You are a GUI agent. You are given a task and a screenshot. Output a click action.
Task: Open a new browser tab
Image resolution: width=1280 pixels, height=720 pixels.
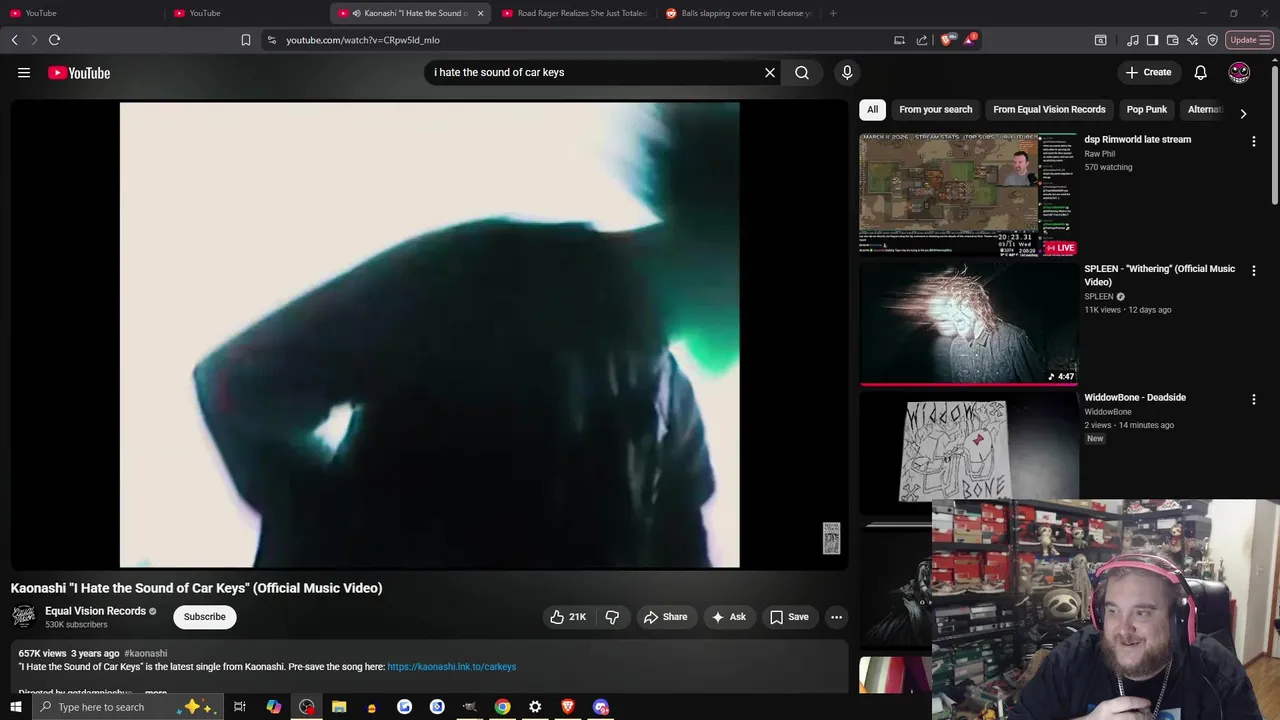coord(833,13)
